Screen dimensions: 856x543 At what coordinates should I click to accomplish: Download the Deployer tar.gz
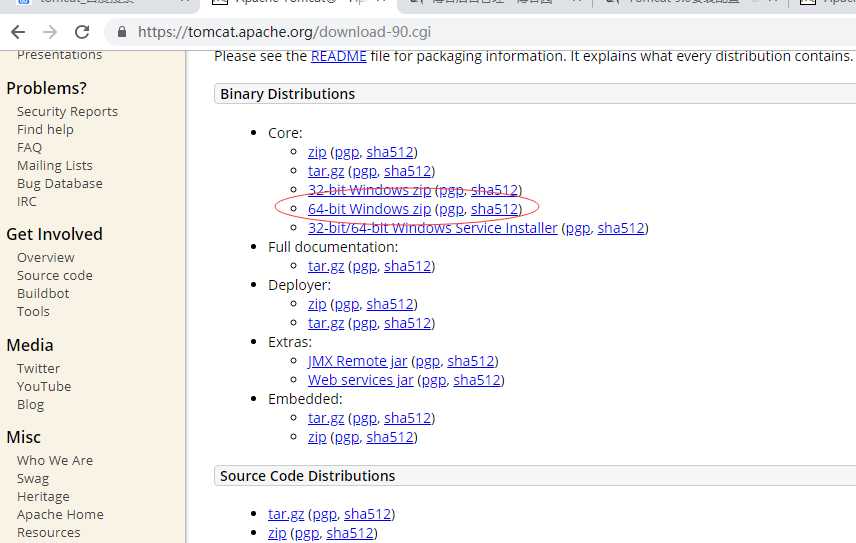click(326, 323)
